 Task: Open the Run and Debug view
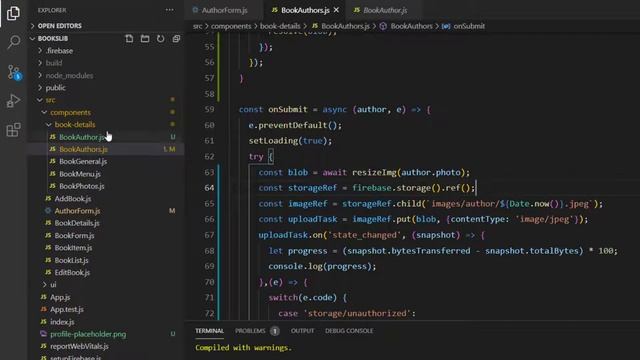tap(13, 101)
